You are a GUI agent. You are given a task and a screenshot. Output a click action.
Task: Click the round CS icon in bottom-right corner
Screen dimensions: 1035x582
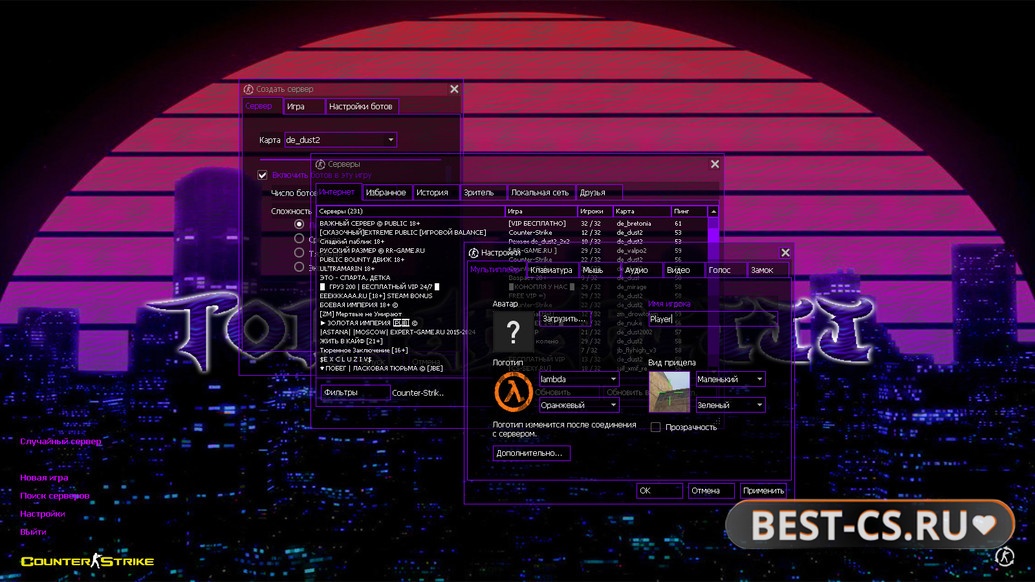1005,556
